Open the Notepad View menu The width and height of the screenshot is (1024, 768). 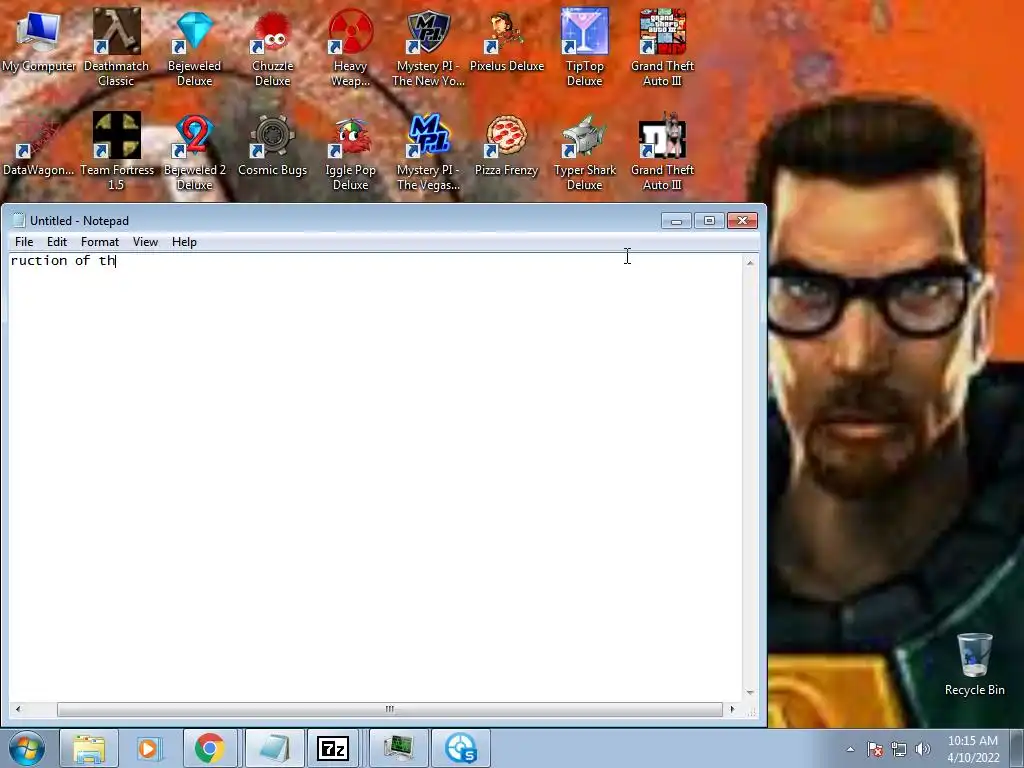[x=145, y=242]
